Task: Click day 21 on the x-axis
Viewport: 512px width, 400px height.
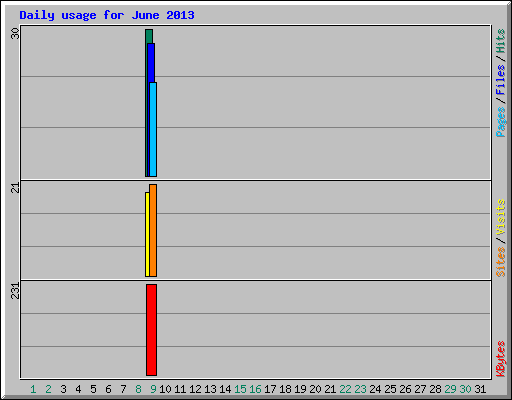Action: coord(330,389)
